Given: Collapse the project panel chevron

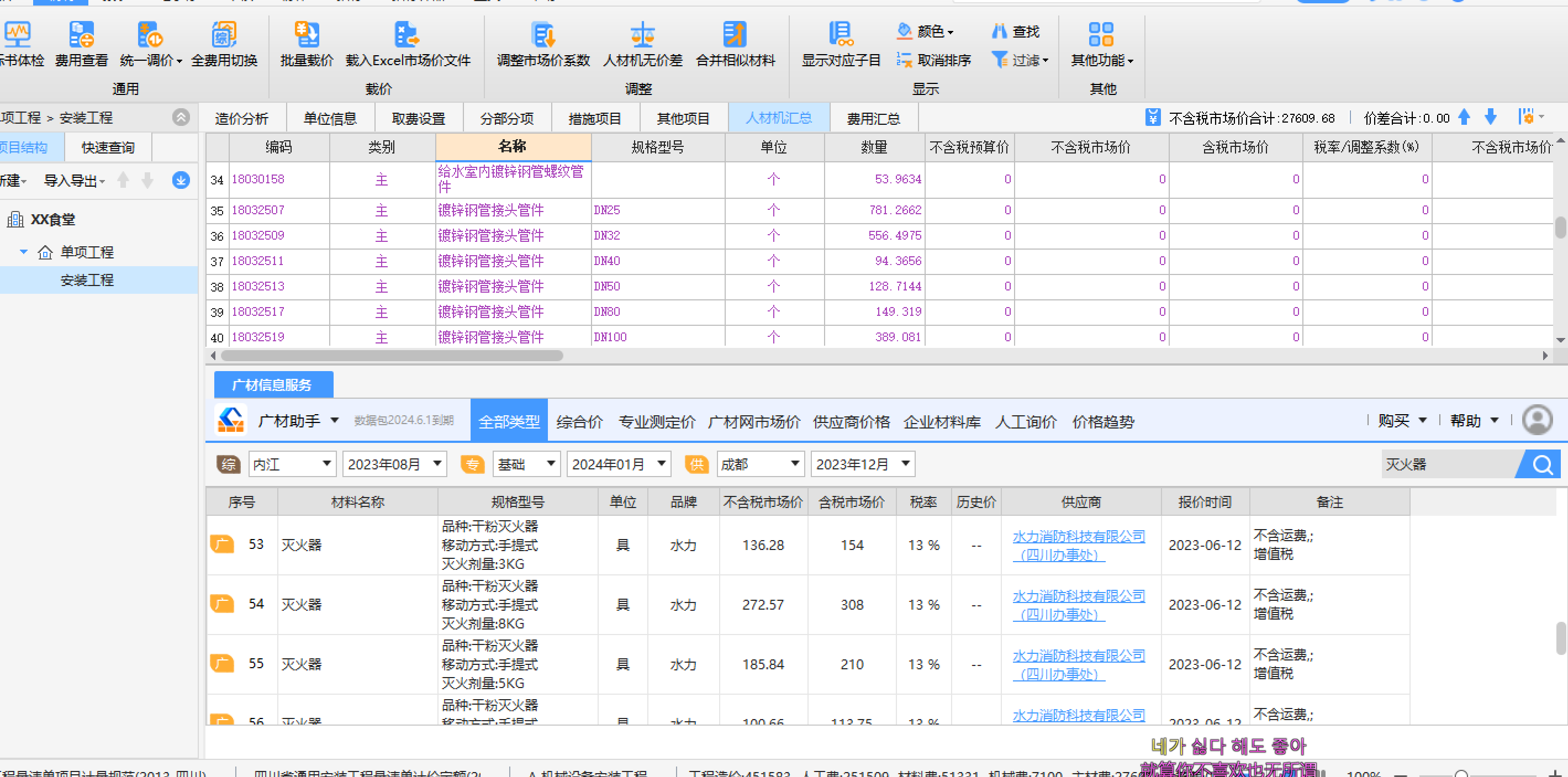Looking at the screenshot, I should [181, 117].
